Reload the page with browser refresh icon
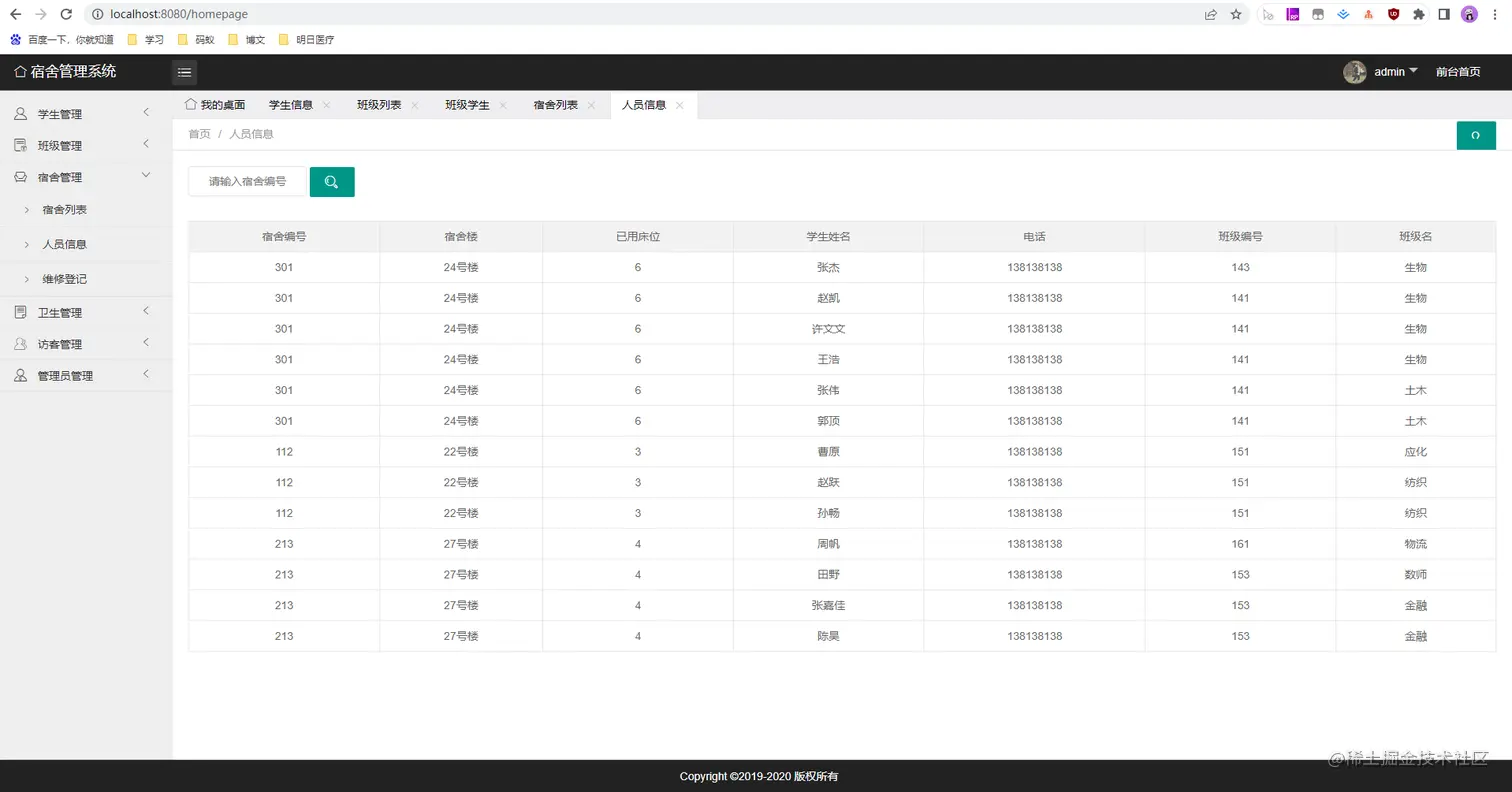 (66, 15)
